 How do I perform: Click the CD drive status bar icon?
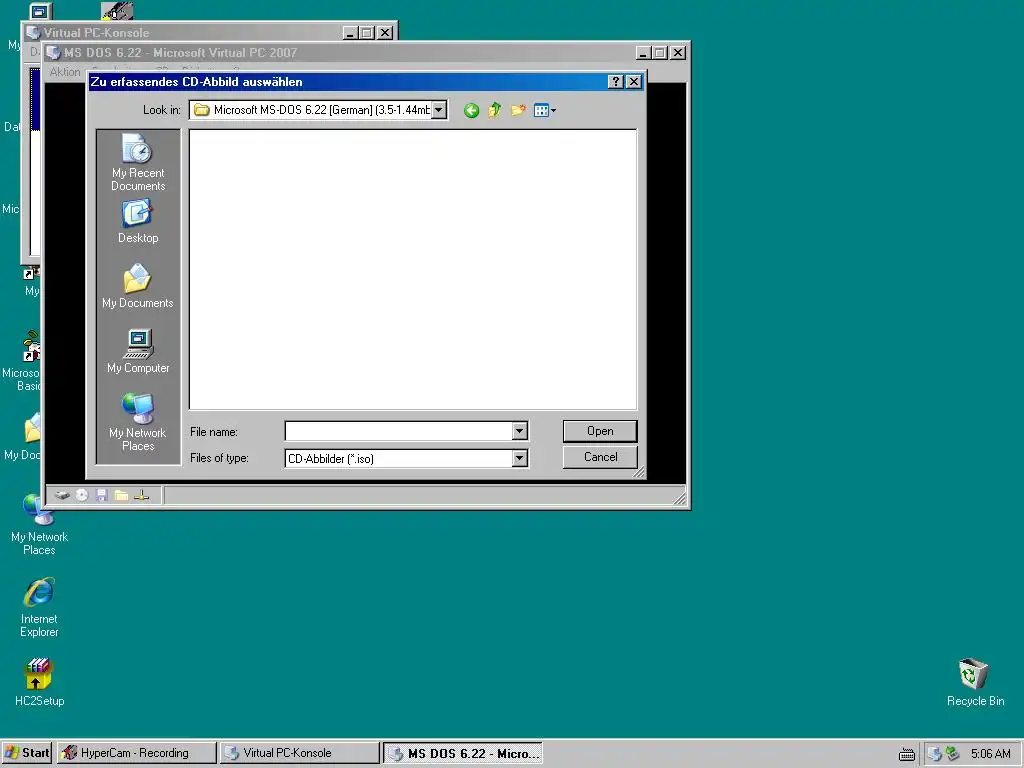point(82,495)
